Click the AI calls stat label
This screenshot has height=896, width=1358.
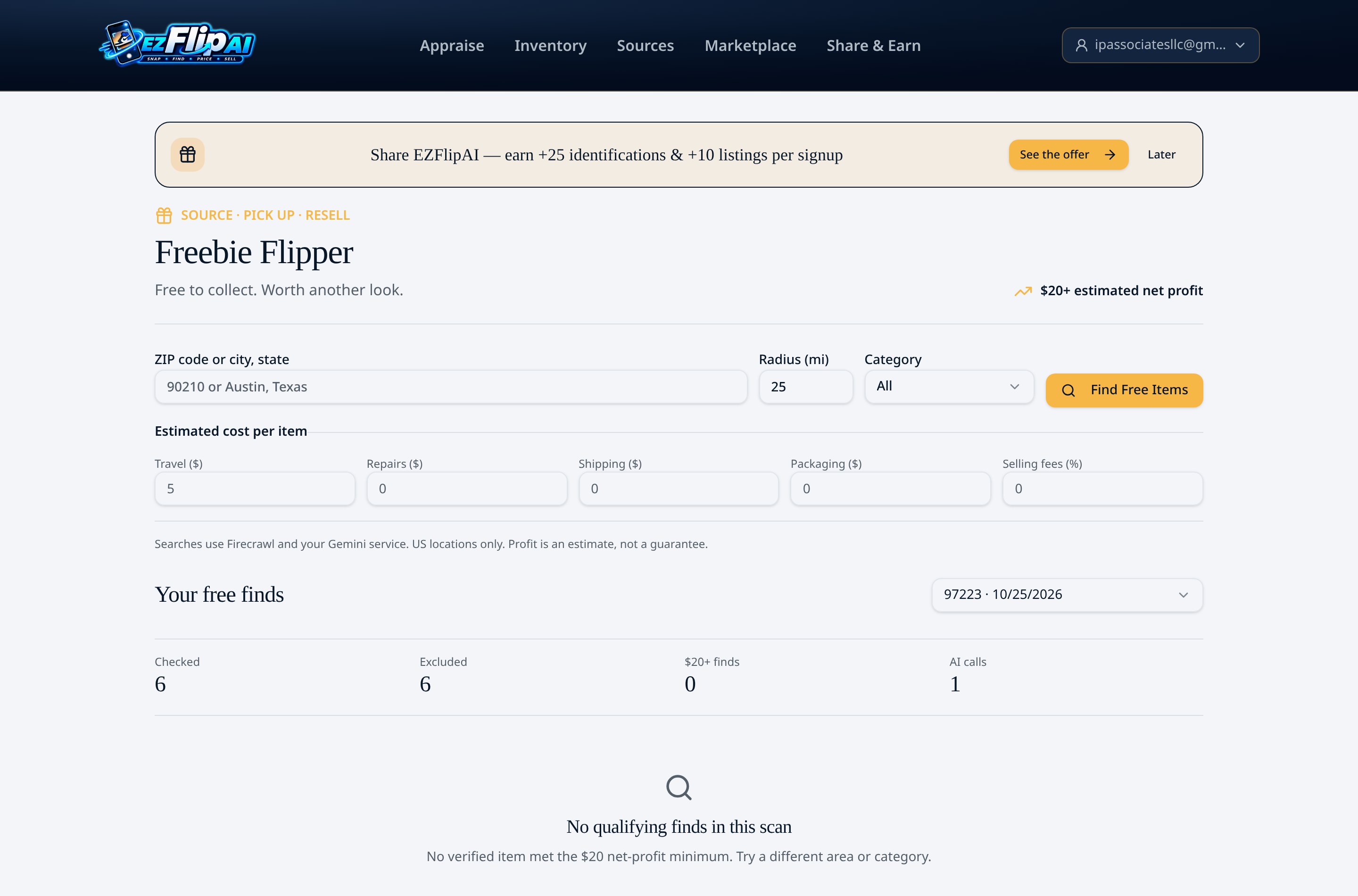coord(967,662)
